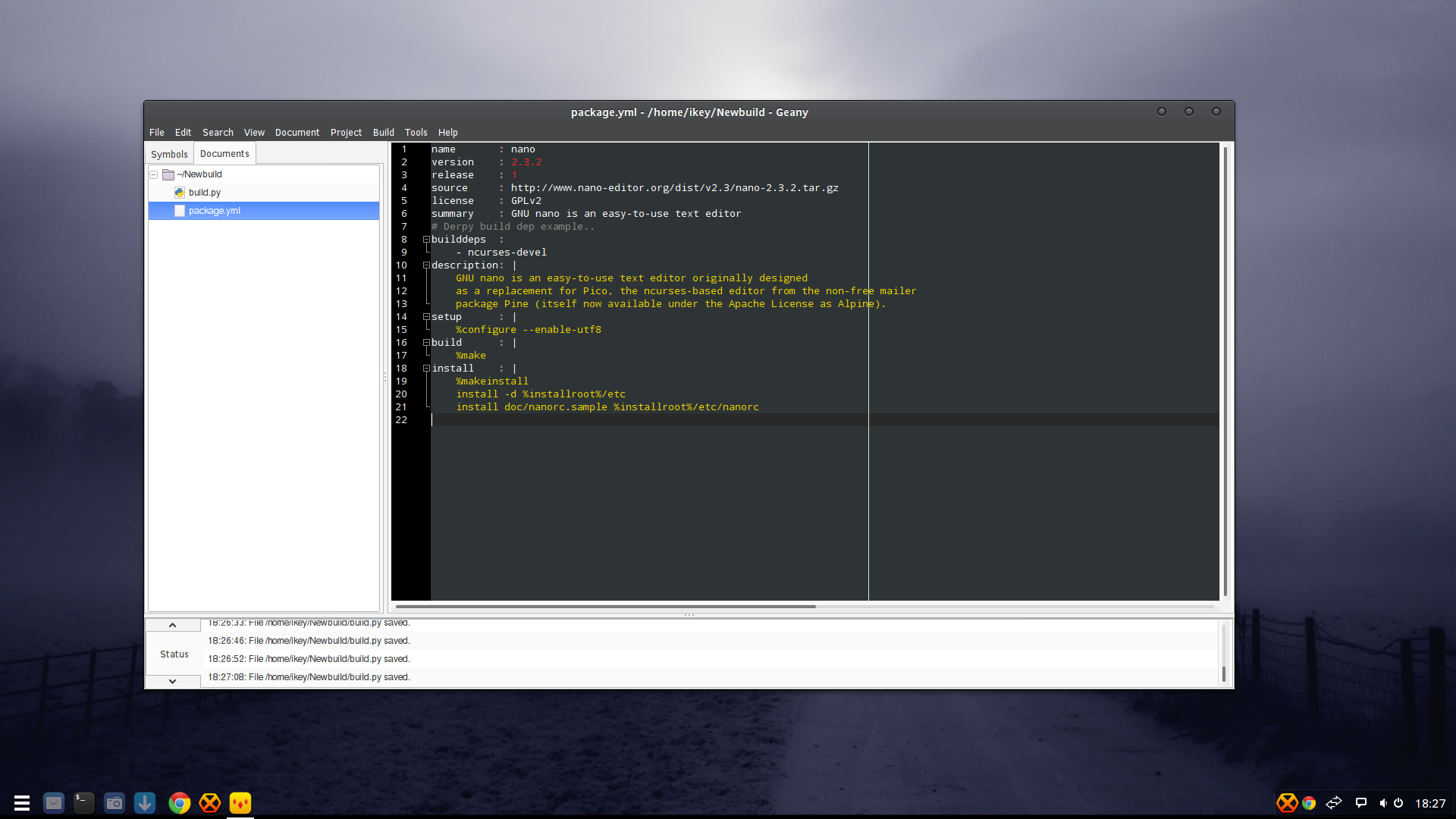Click the down arrow below Status tab
This screenshot has height=819, width=1456.
tap(172, 681)
